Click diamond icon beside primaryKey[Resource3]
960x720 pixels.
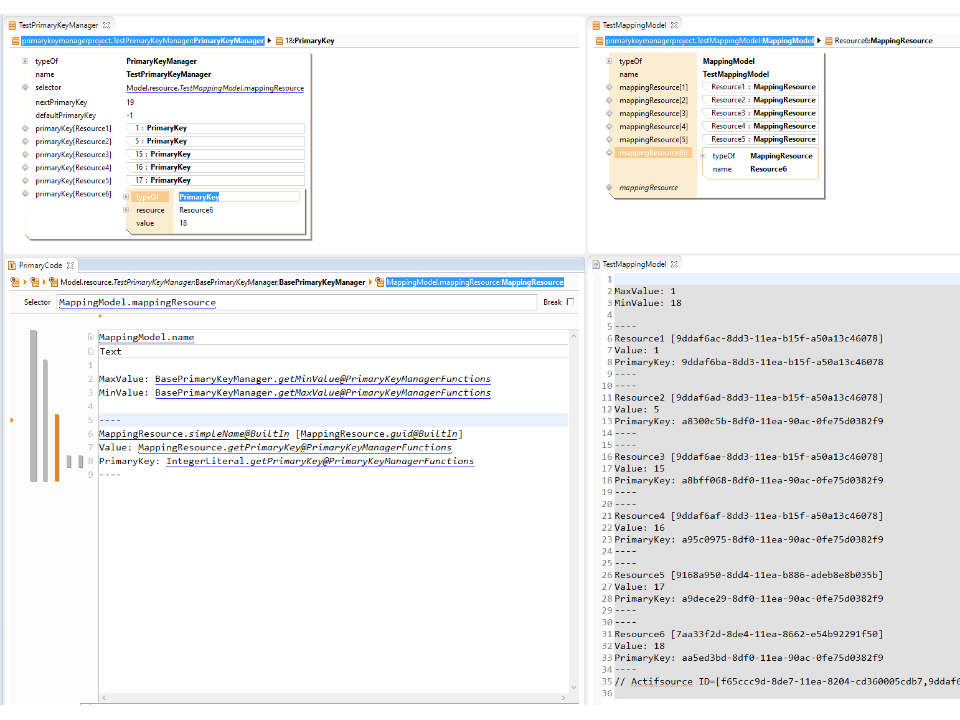[25, 154]
